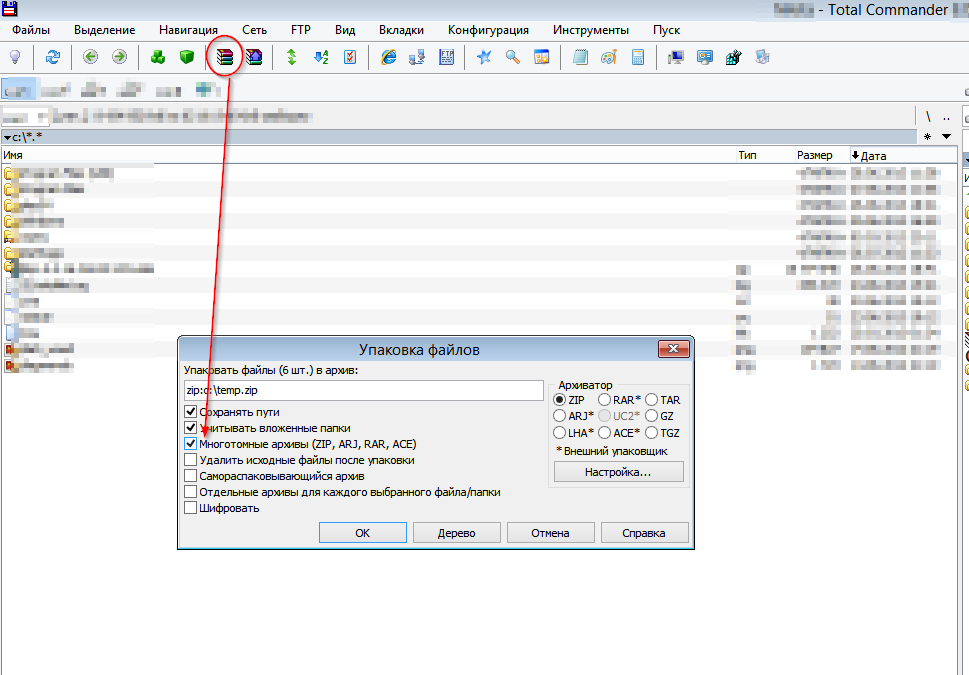This screenshot has height=675, width=969.
Task: Choose the GZ archiver option
Action: [x=652, y=416]
